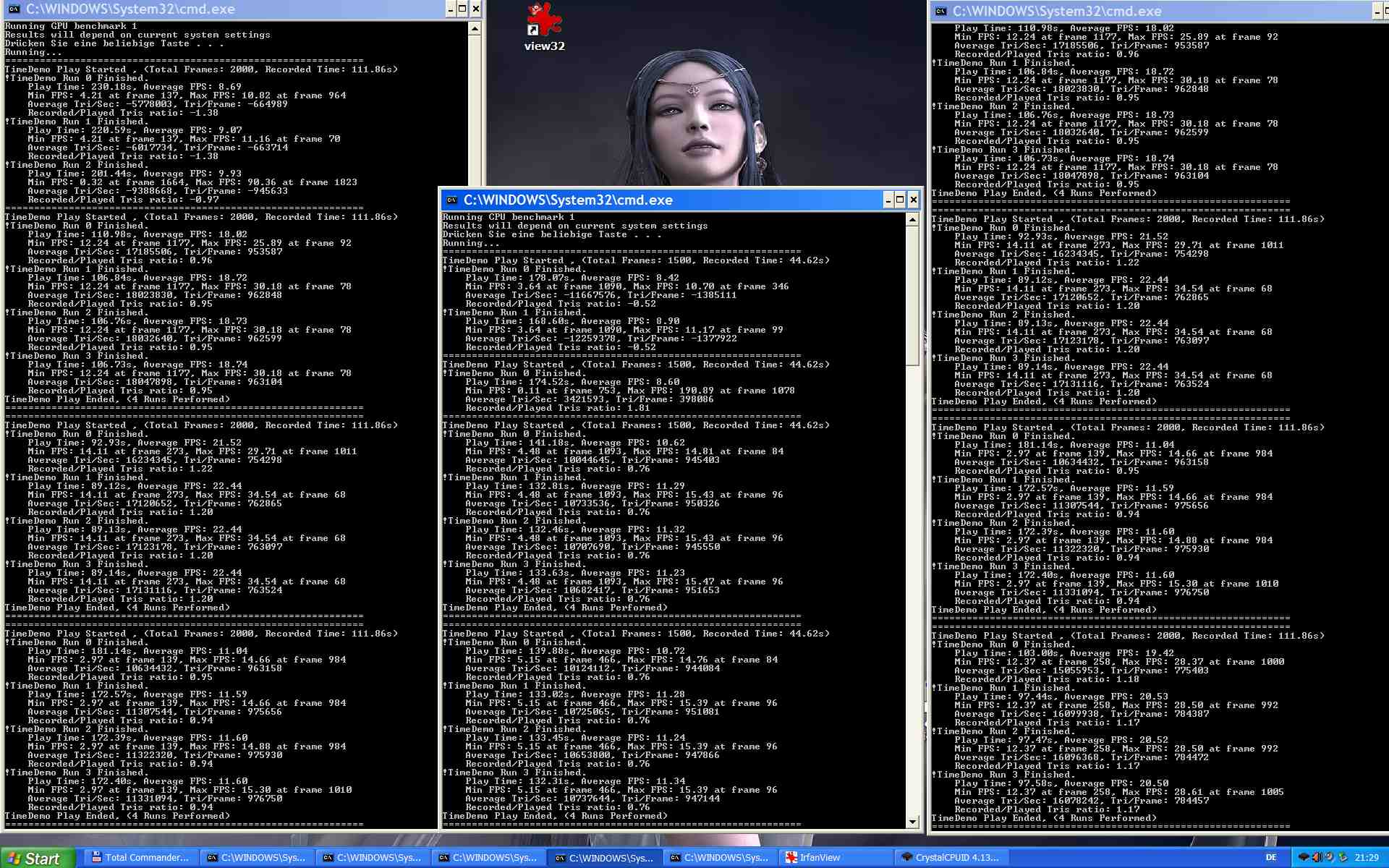
Task: Open the right cmd window's system menu icon
Action: pos(940,12)
